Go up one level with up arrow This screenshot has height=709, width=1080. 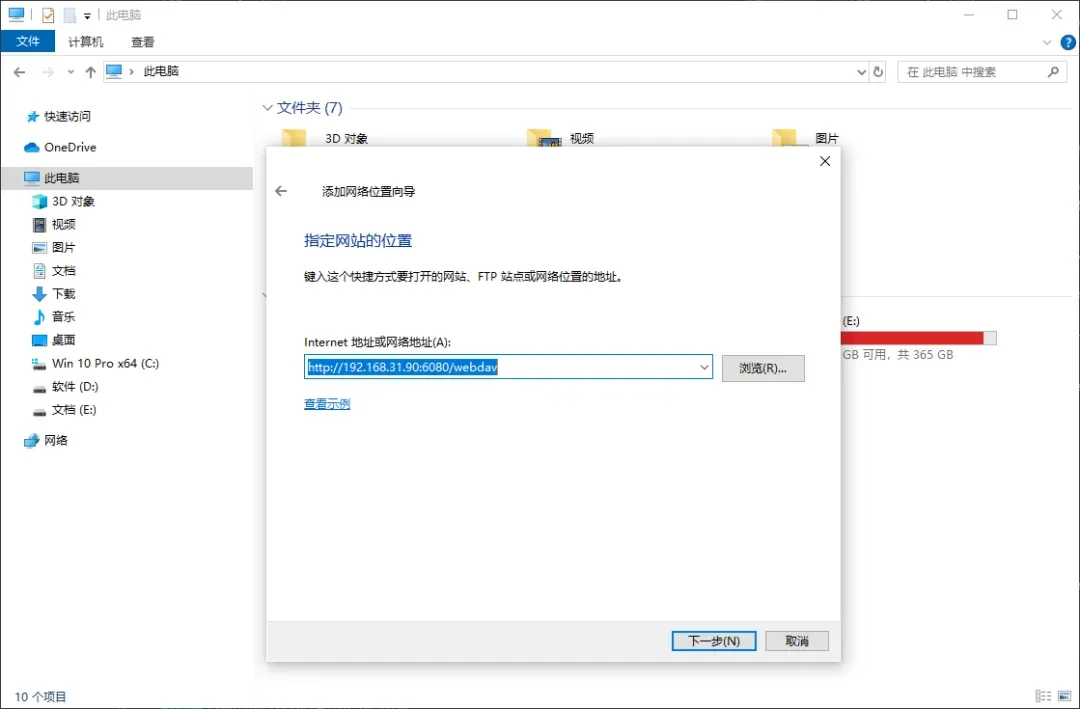[90, 72]
